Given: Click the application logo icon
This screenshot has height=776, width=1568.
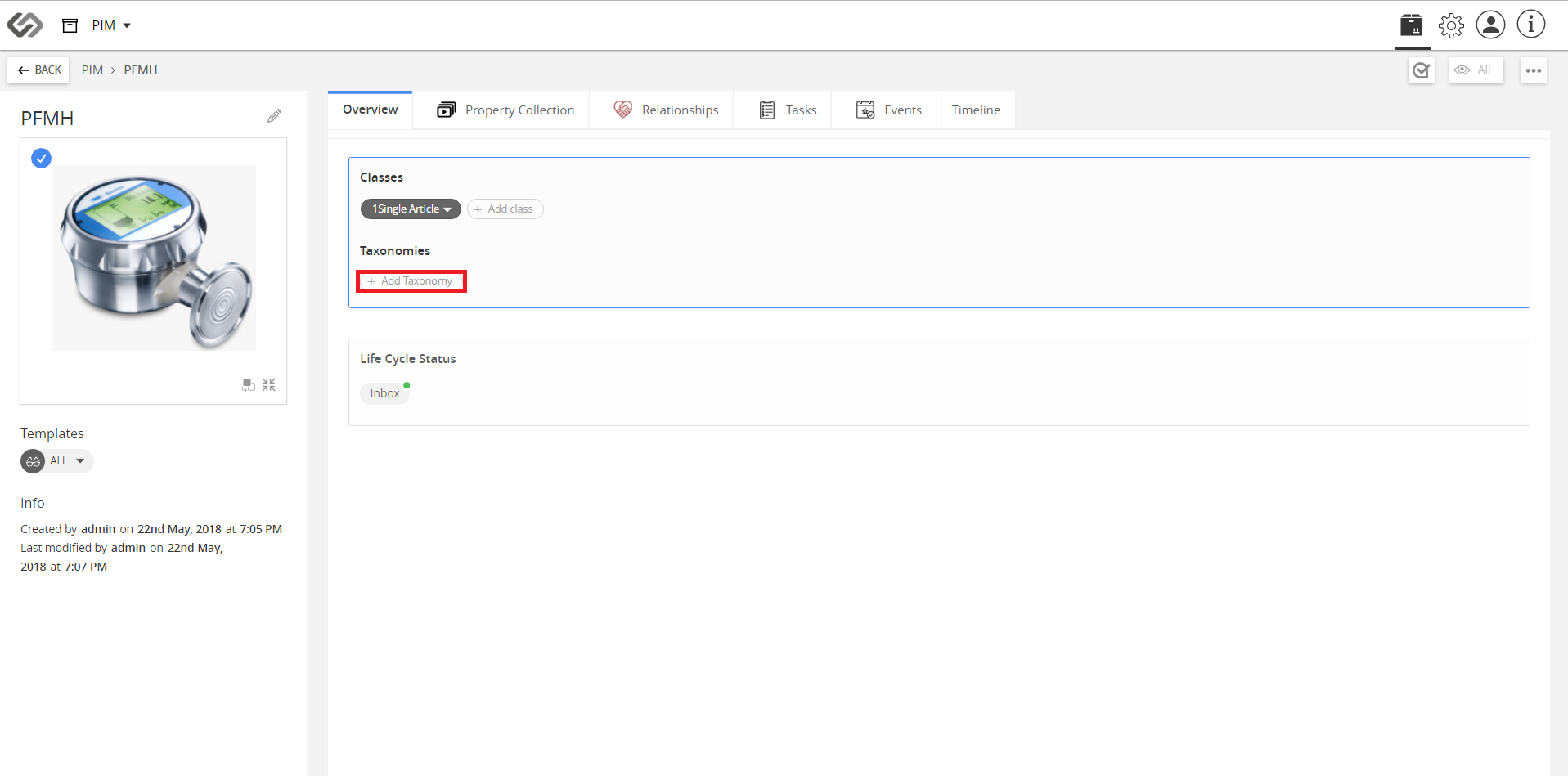Looking at the screenshot, I should click(25, 25).
